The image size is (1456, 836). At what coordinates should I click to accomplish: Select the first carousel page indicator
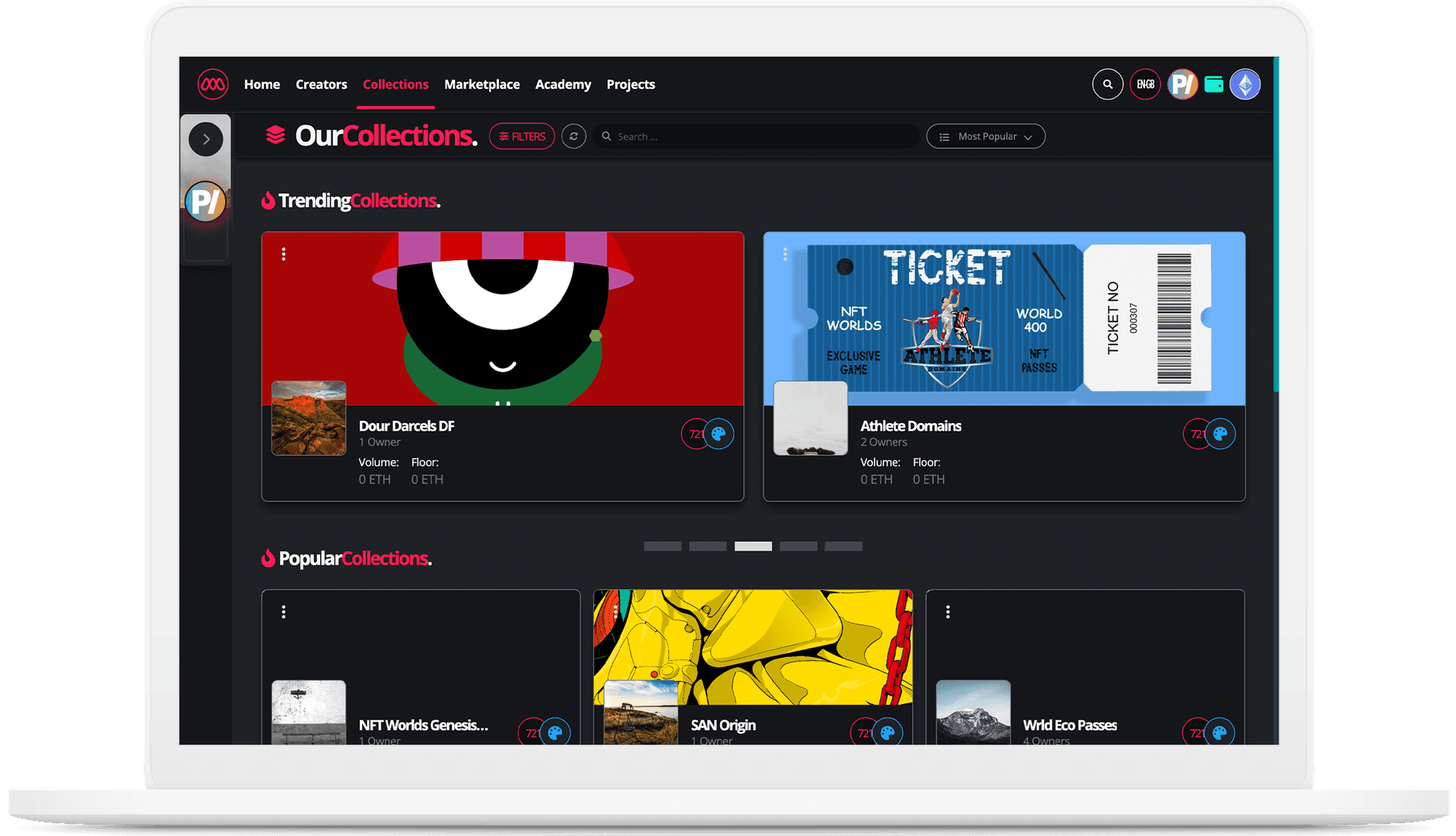[x=662, y=546]
